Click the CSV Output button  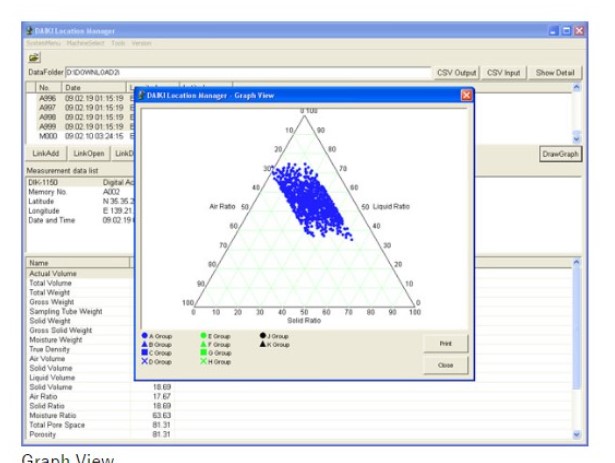457,73
